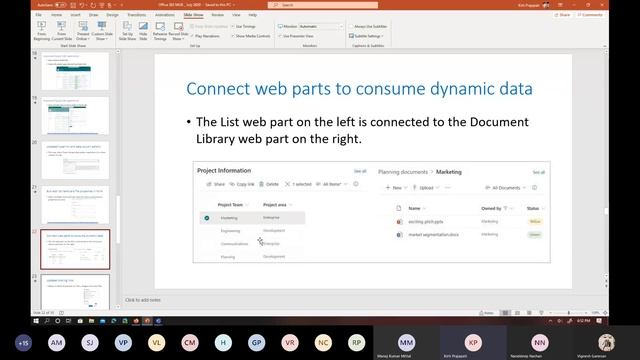The height and width of the screenshot is (360, 640).
Task: Open the File tab
Action: pyautogui.click(x=38, y=15)
